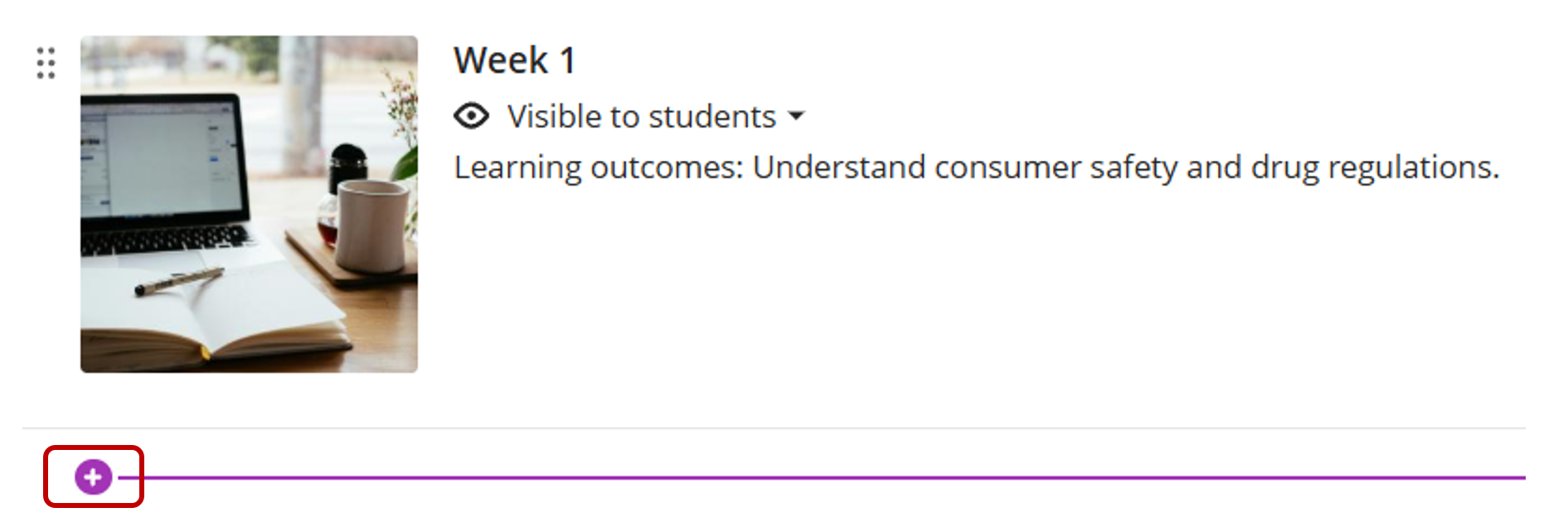Click the laptop keyboard in the thumbnail
Image resolution: width=1568 pixels, height=532 pixels.
[x=166, y=240]
